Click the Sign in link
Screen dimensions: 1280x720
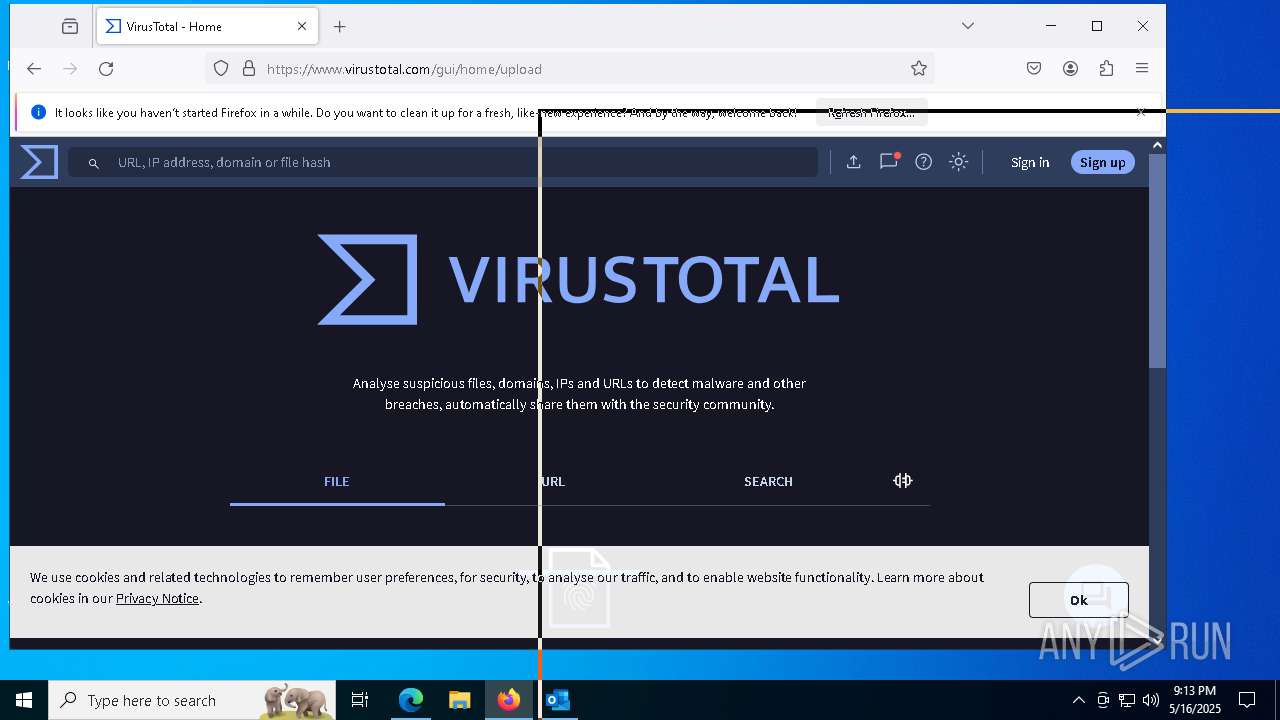(1030, 162)
